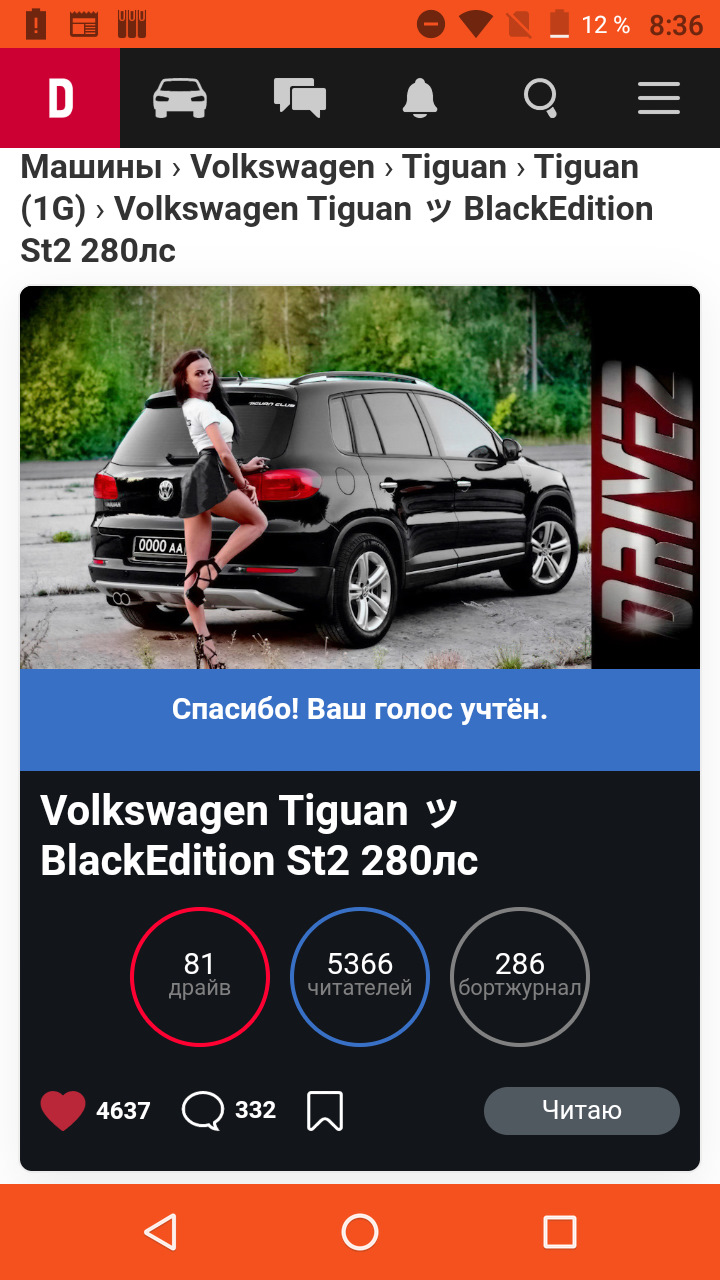The height and width of the screenshot is (1280, 720).
Task: Bookmark this car with the bookmark icon
Action: 325,1111
